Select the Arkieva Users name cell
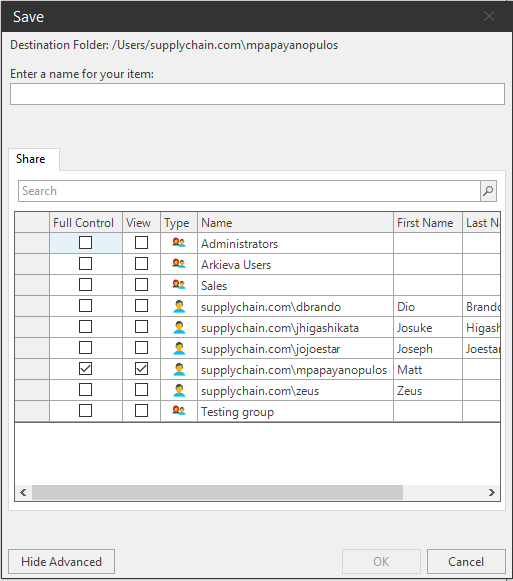This screenshot has height=581, width=513. coord(295,264)
